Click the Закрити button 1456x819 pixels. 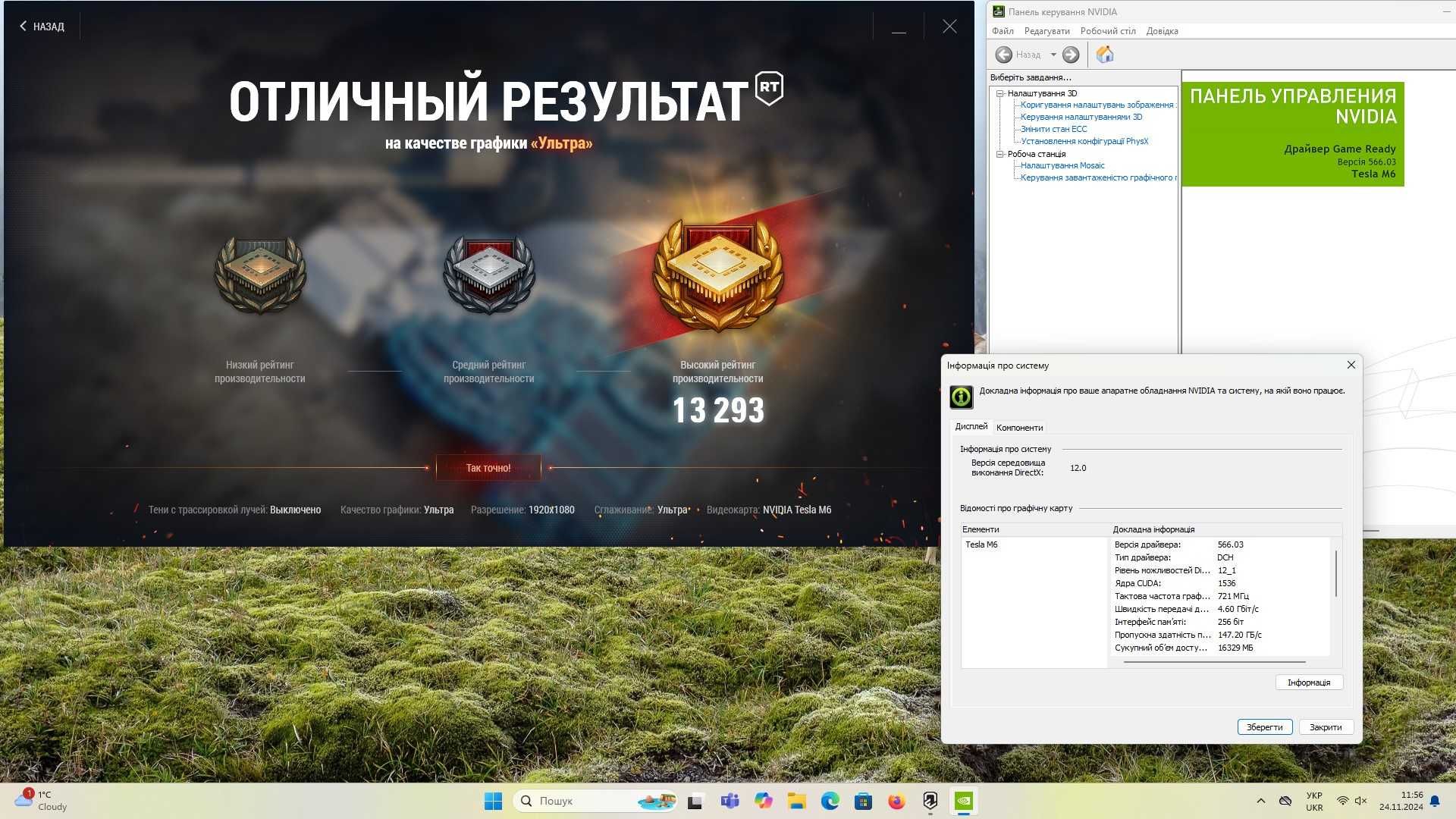1326,727
